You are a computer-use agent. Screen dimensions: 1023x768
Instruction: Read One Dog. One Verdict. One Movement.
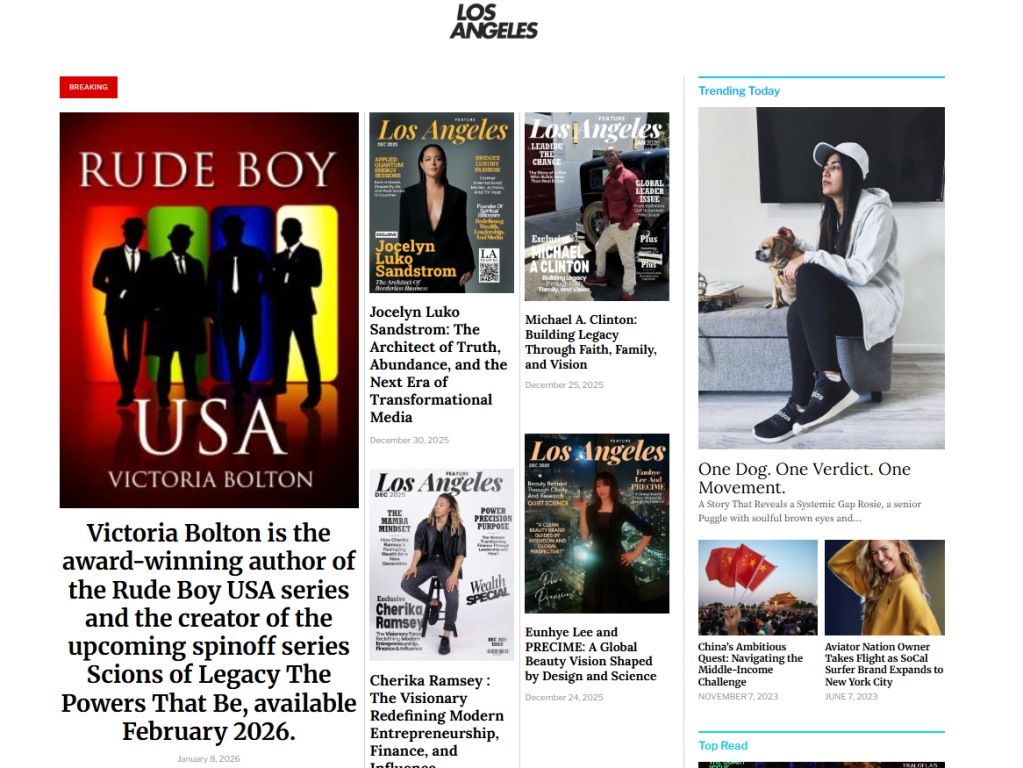click(804, 478)
